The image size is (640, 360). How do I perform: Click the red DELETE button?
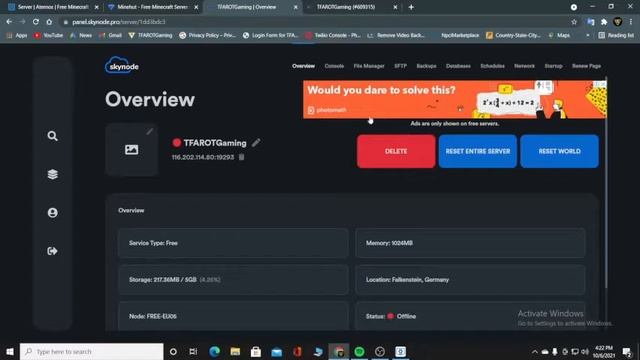point(396,151)
